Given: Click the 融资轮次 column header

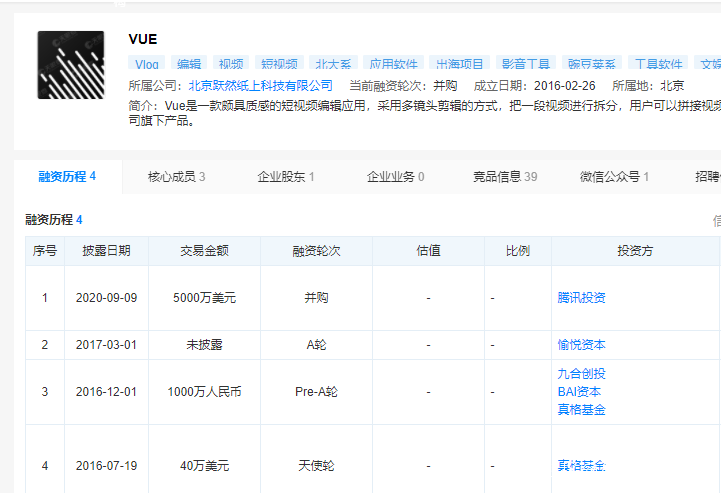Looking at the screenshot, I should 316,251.
